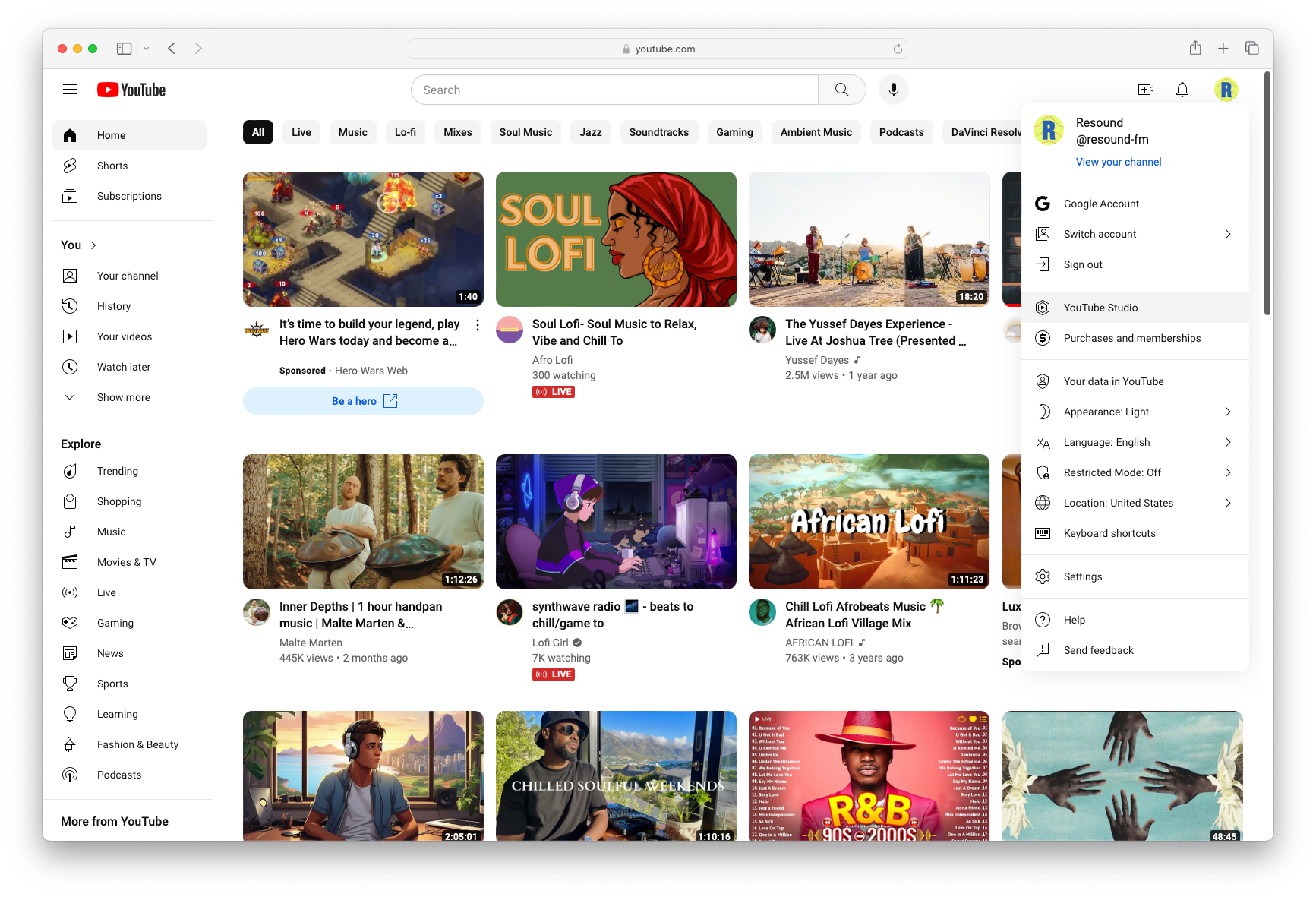The image size is (1316, 897).
Task: Click the Create video icon in the header
Action: (1145, 89)
